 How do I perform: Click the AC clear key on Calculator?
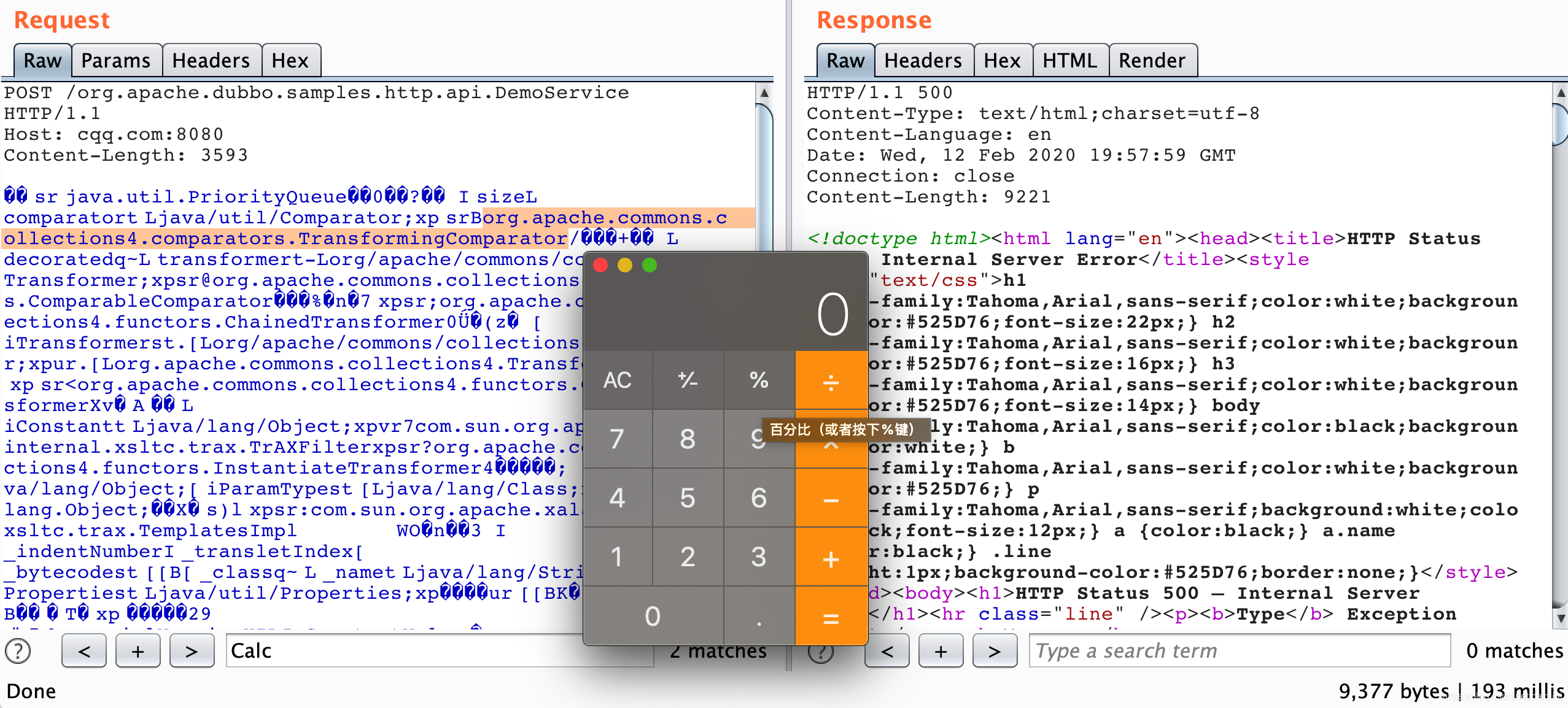pyautogui.click(x=618, y=380)
